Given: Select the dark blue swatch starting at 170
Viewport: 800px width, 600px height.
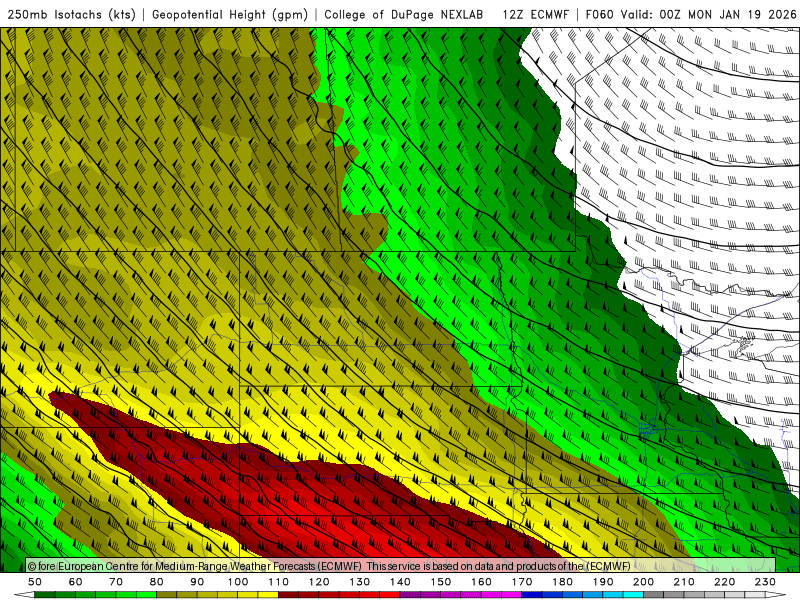Looking at the screenshot, I should pos(532,595).
